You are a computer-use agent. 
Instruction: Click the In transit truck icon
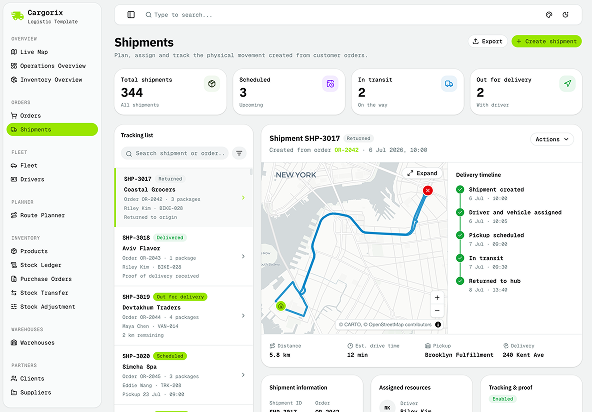tap(449, 83)
